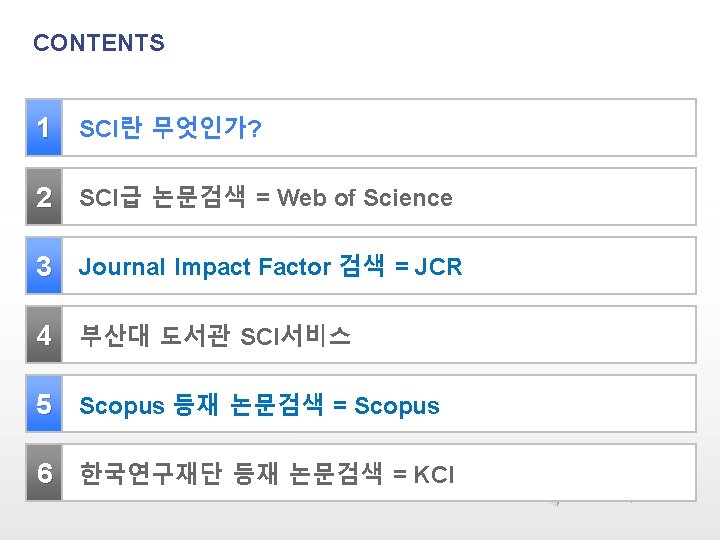Open the '한국연구재단 등재 논문검색' text
Viewport: 720px width, 540px height.
231,474
